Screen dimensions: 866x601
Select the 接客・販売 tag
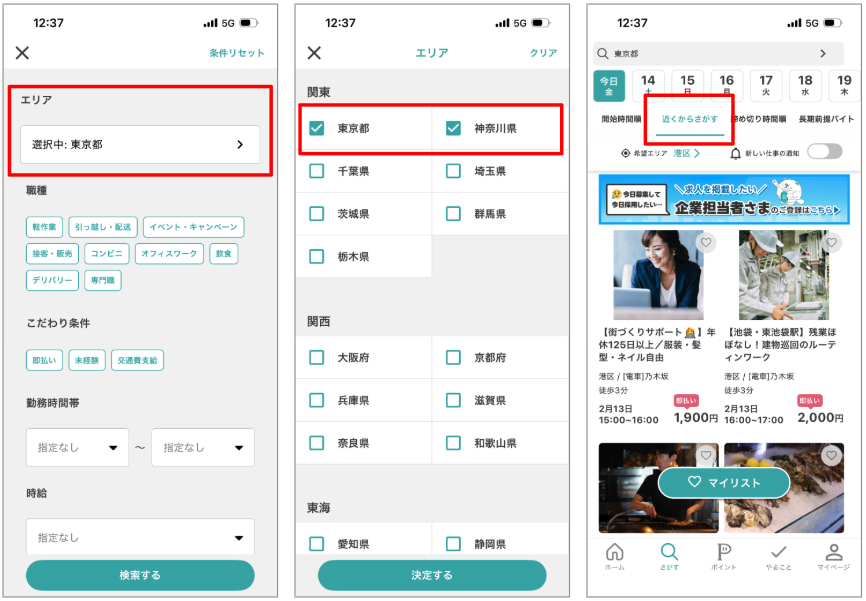click(x=52, y=254)
